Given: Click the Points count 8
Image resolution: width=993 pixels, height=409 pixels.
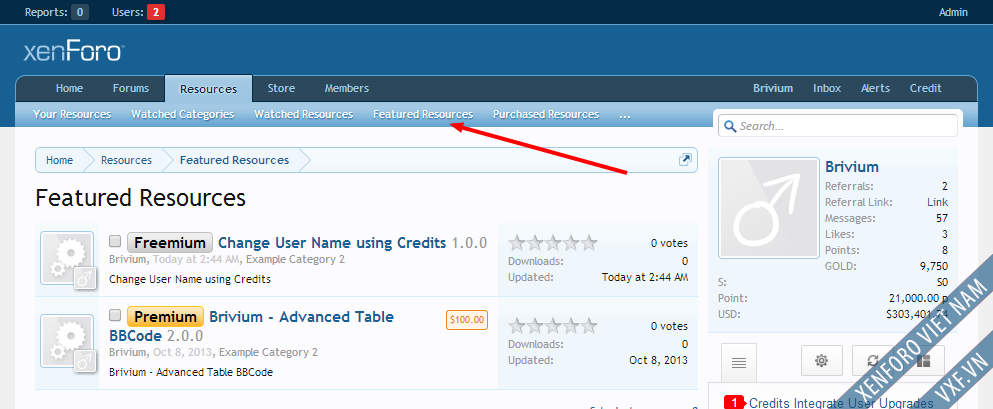Looking at the screenshot, I should (945, 250).
